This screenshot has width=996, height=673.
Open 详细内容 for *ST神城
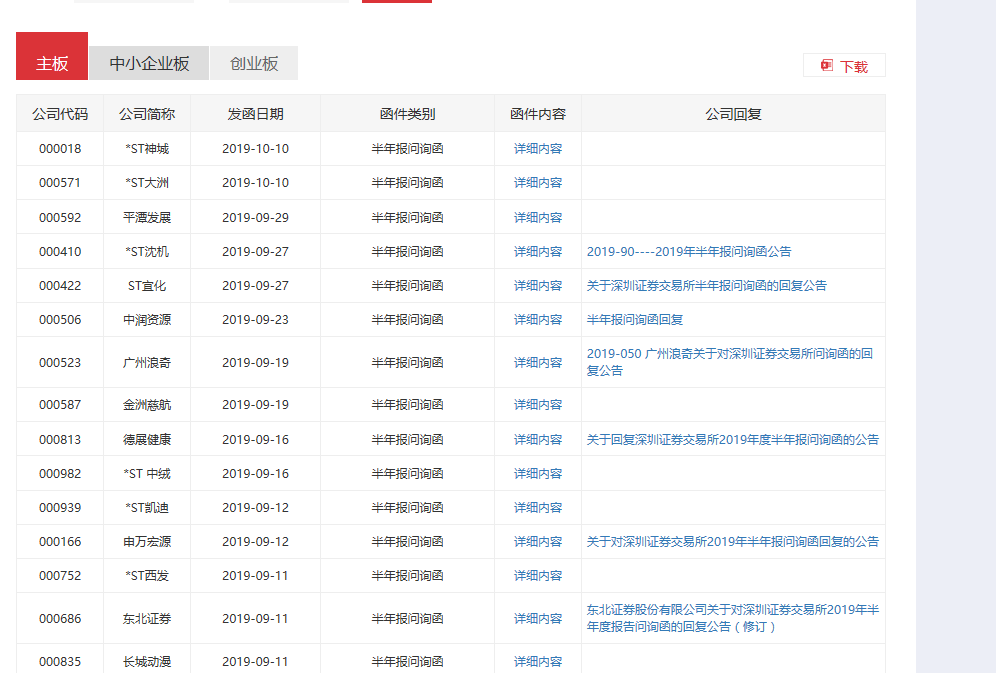pyautogui.click(x=538, y=149)
